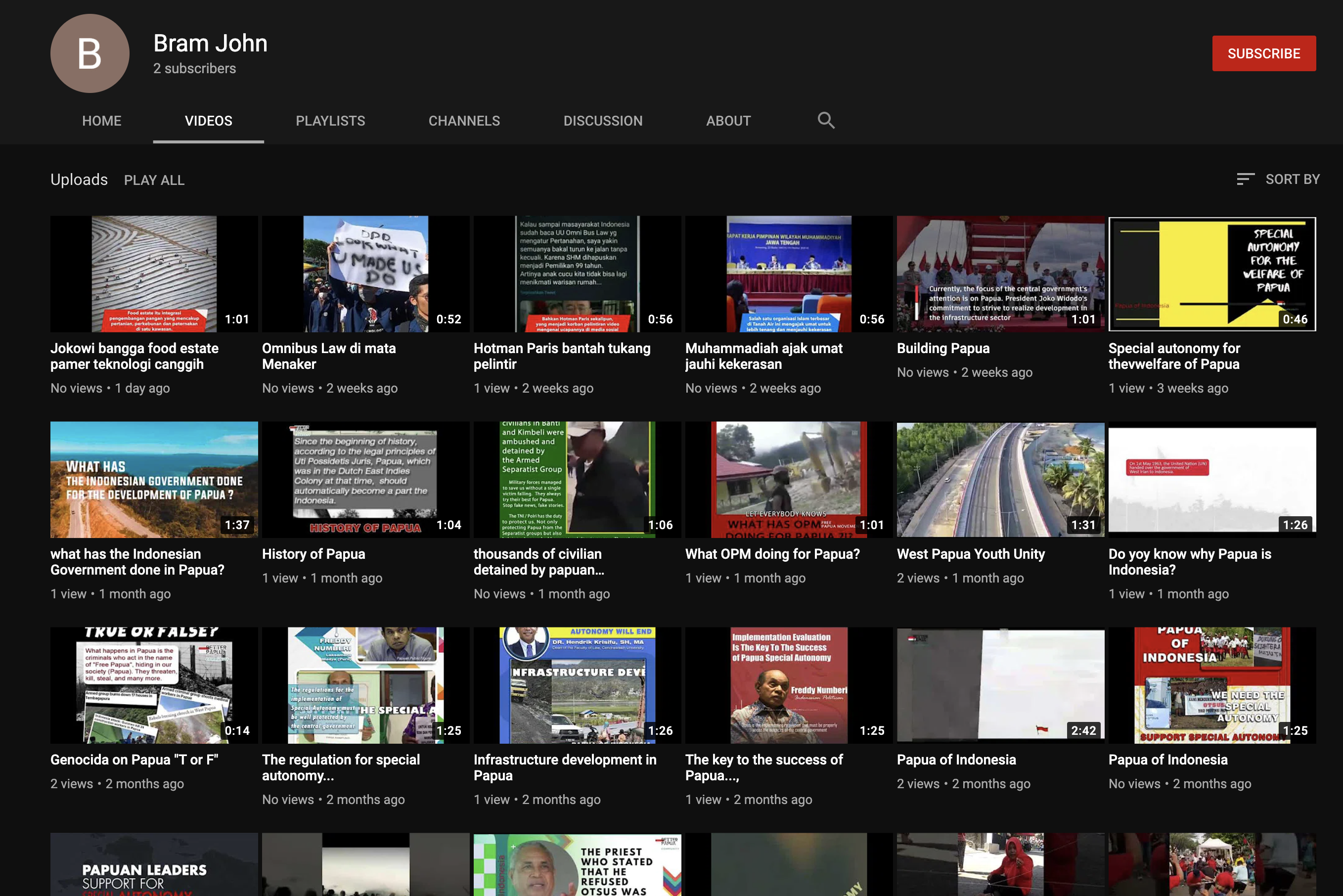This screenshot has height=896, width=1343.
Task: Click the 'Building Papua' video title
Action: pos(943,348)
